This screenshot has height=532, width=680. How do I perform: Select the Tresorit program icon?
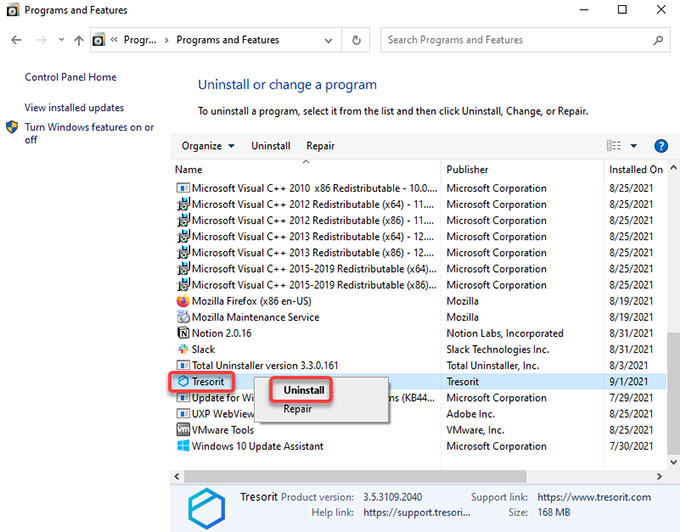[183, 382]
